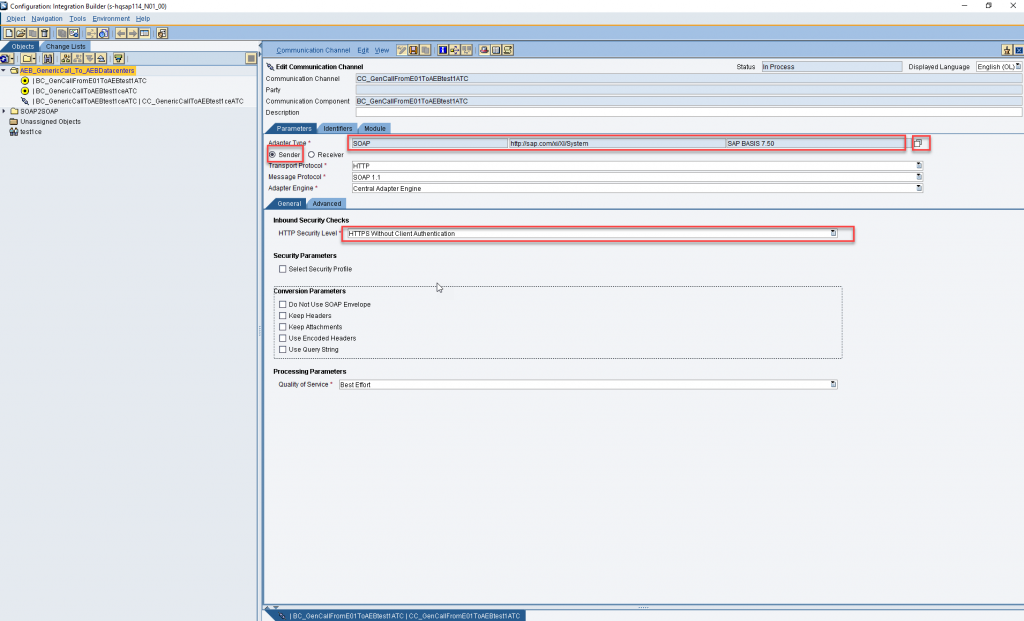This screenshot has height=621, width=1024.
Task: Click the Description input field
Action: [688, 112]
